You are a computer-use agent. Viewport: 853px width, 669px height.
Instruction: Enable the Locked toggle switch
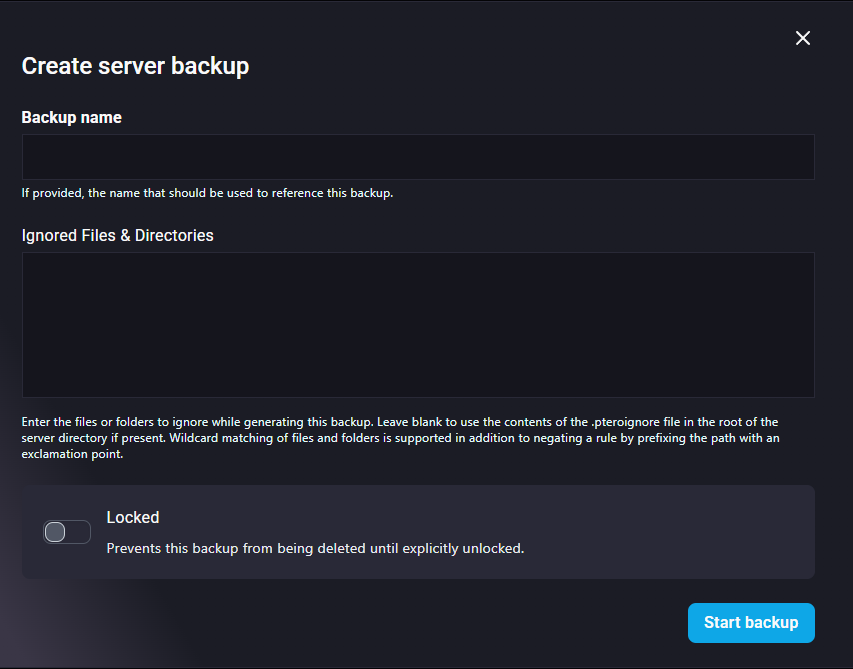(67, 532)
